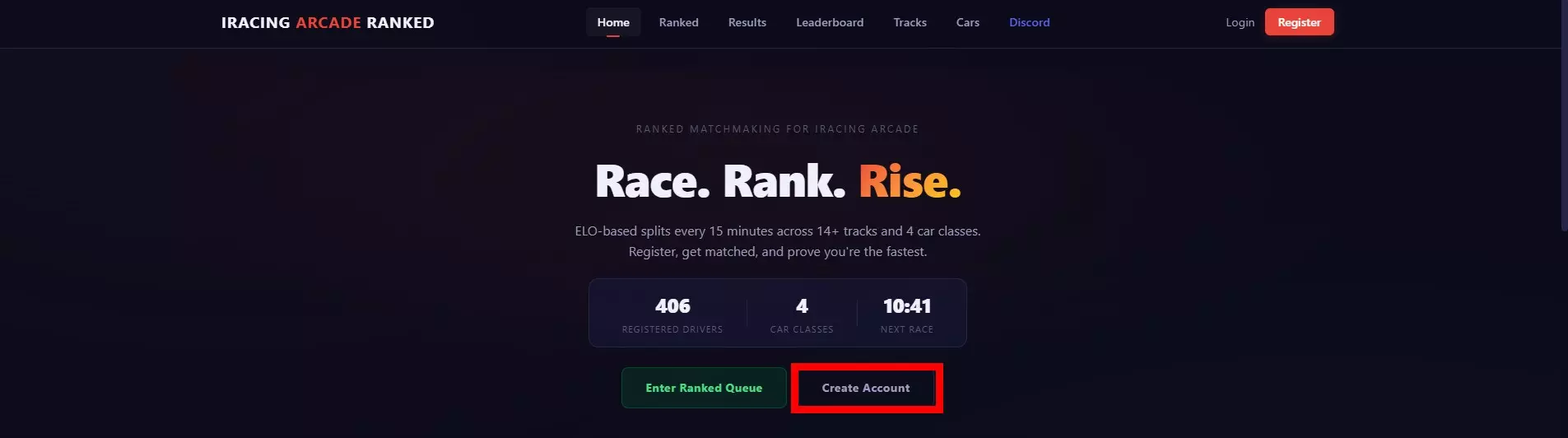Go to the Home tab
Screen dimensions: 1568x438
[613, 22]
